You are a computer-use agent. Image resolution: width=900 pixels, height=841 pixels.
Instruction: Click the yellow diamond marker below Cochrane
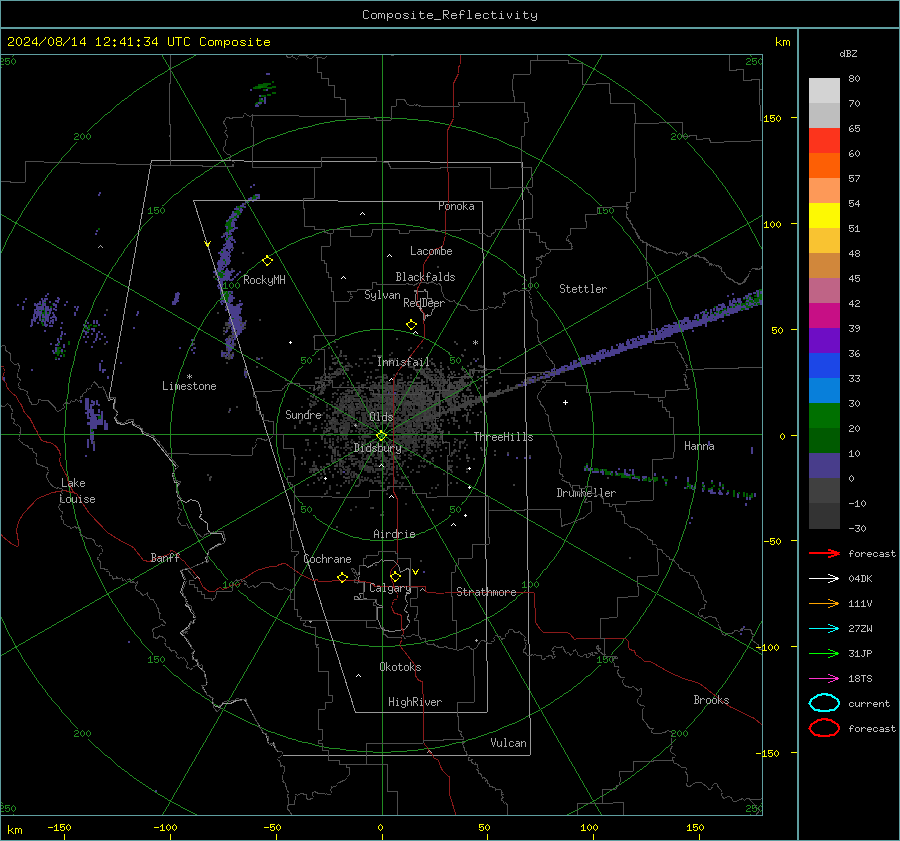342,578
